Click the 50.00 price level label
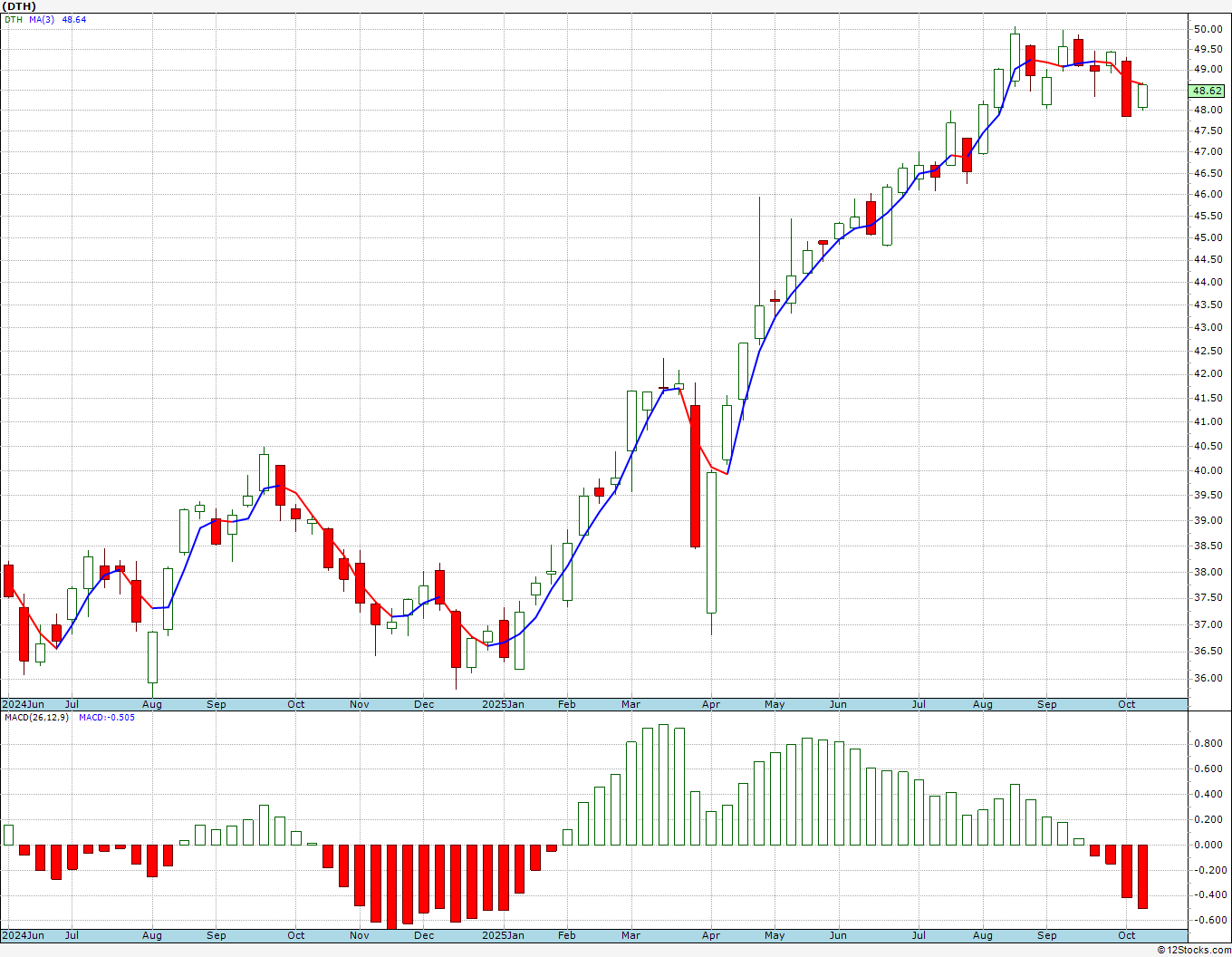Image resolution: width=1232 pixels, height=957 pixels. pyautogui.click(x=1208, y=29)
